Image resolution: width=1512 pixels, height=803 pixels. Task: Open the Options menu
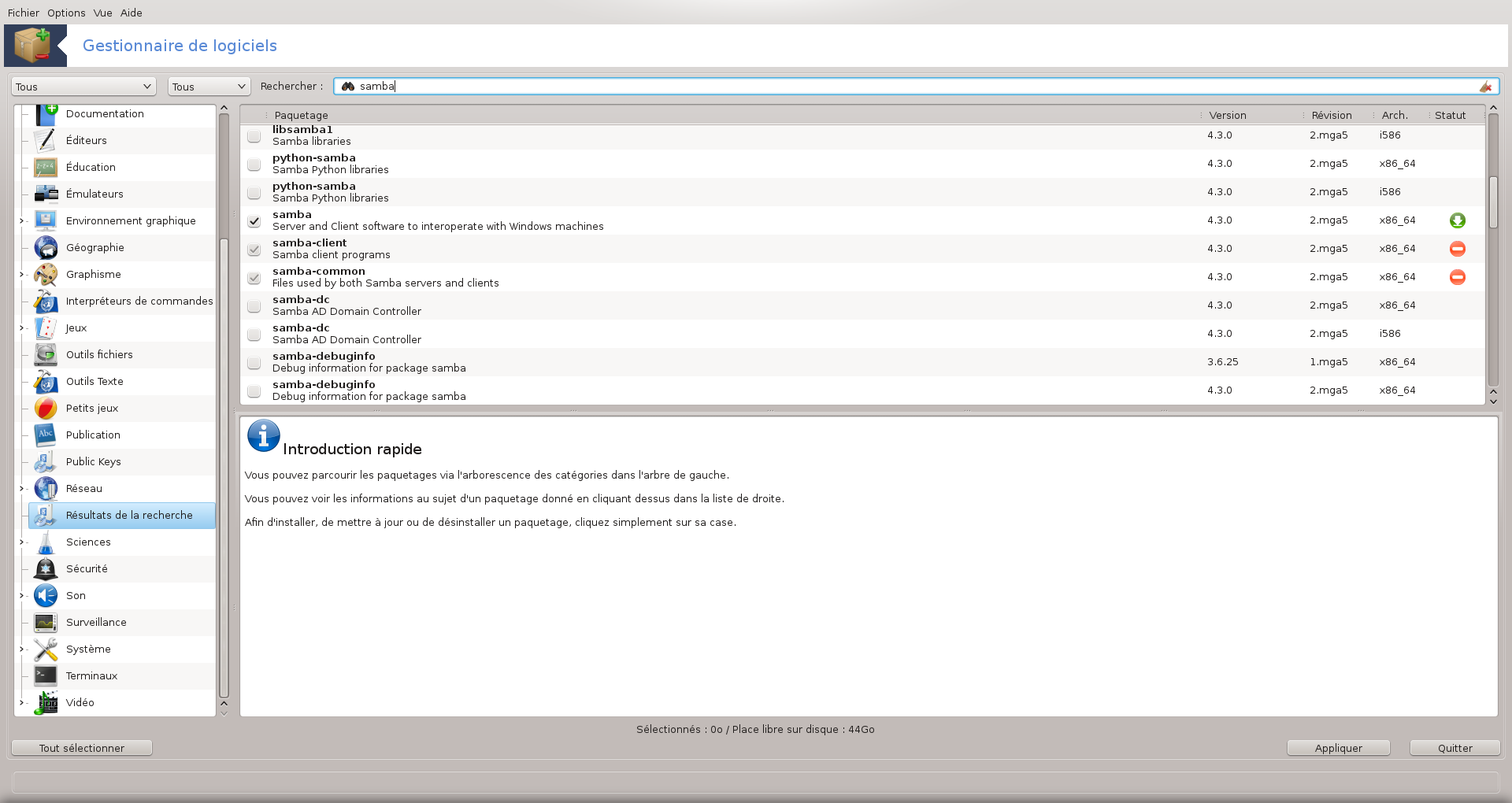click(x=66, y=13)
